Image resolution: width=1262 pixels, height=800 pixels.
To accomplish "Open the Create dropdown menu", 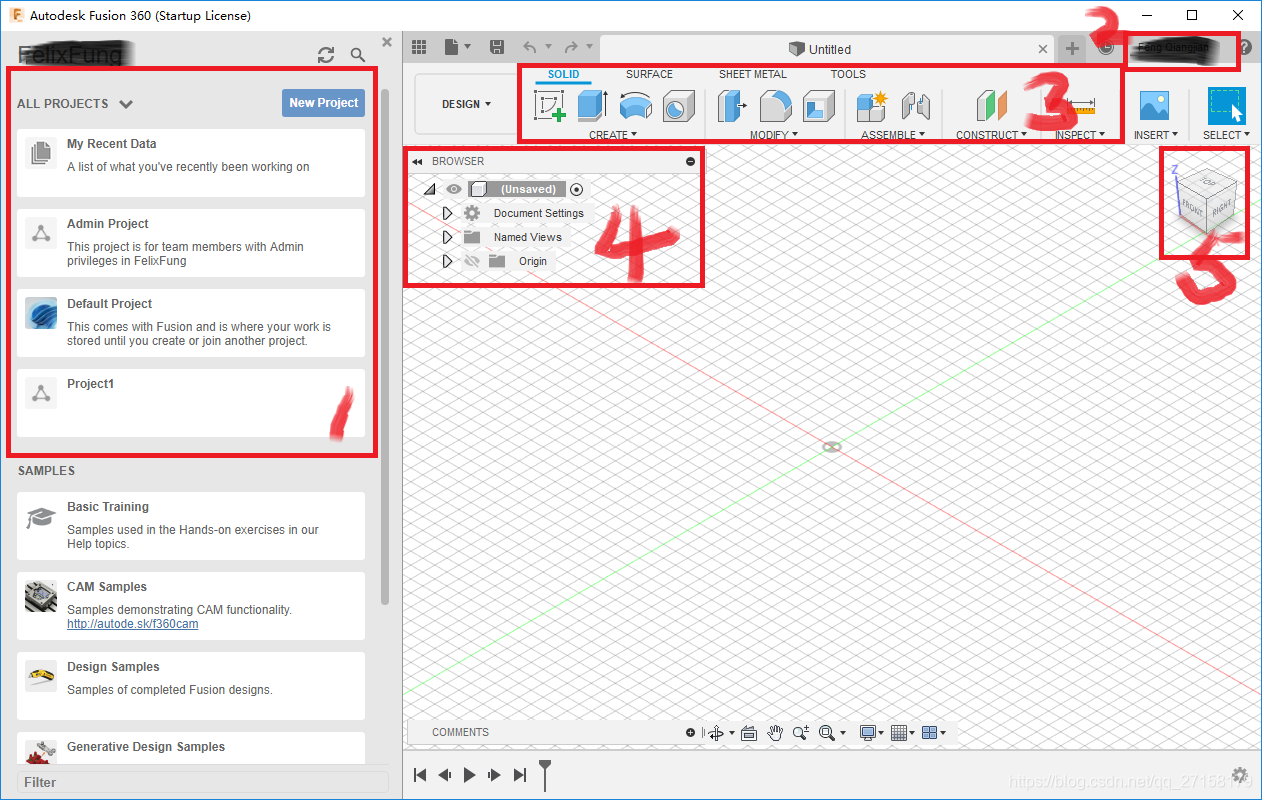I will 613,135.
